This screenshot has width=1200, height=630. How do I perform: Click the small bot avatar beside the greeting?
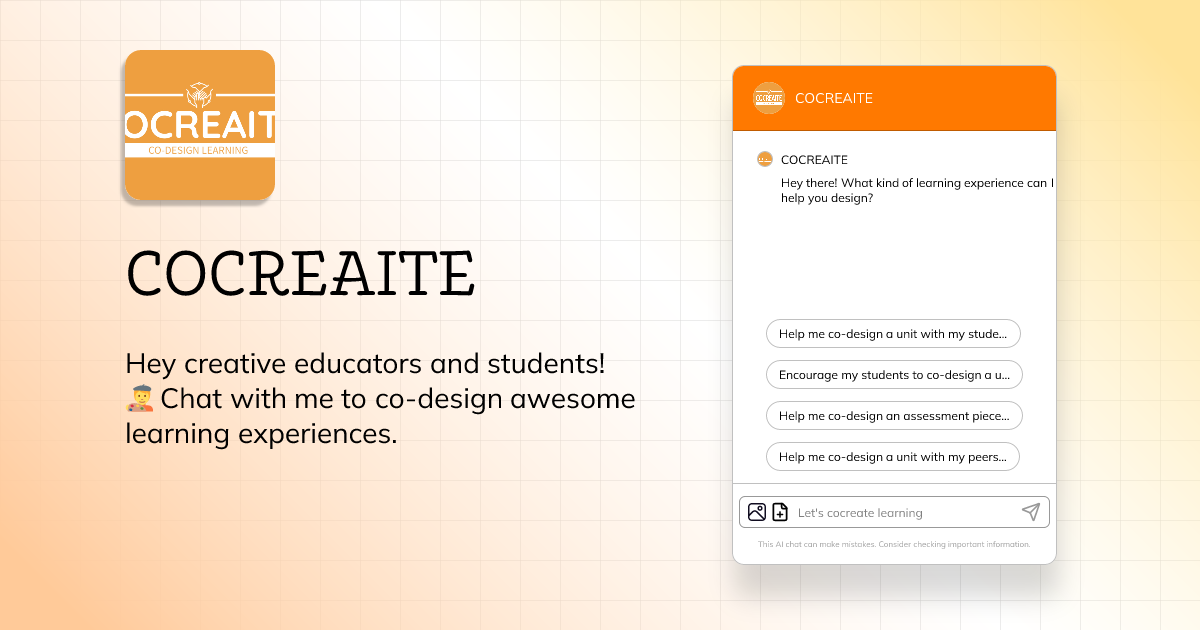click(765, 159)
